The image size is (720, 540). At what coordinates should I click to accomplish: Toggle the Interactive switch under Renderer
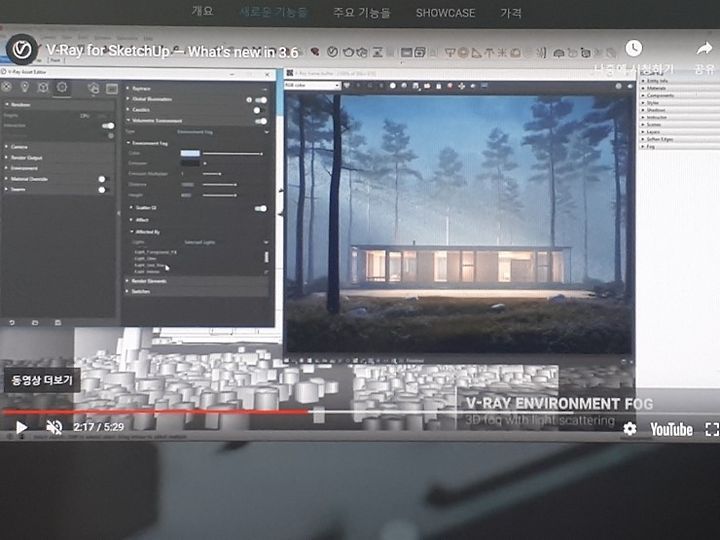pyautogui.click(x=108, y=126)
